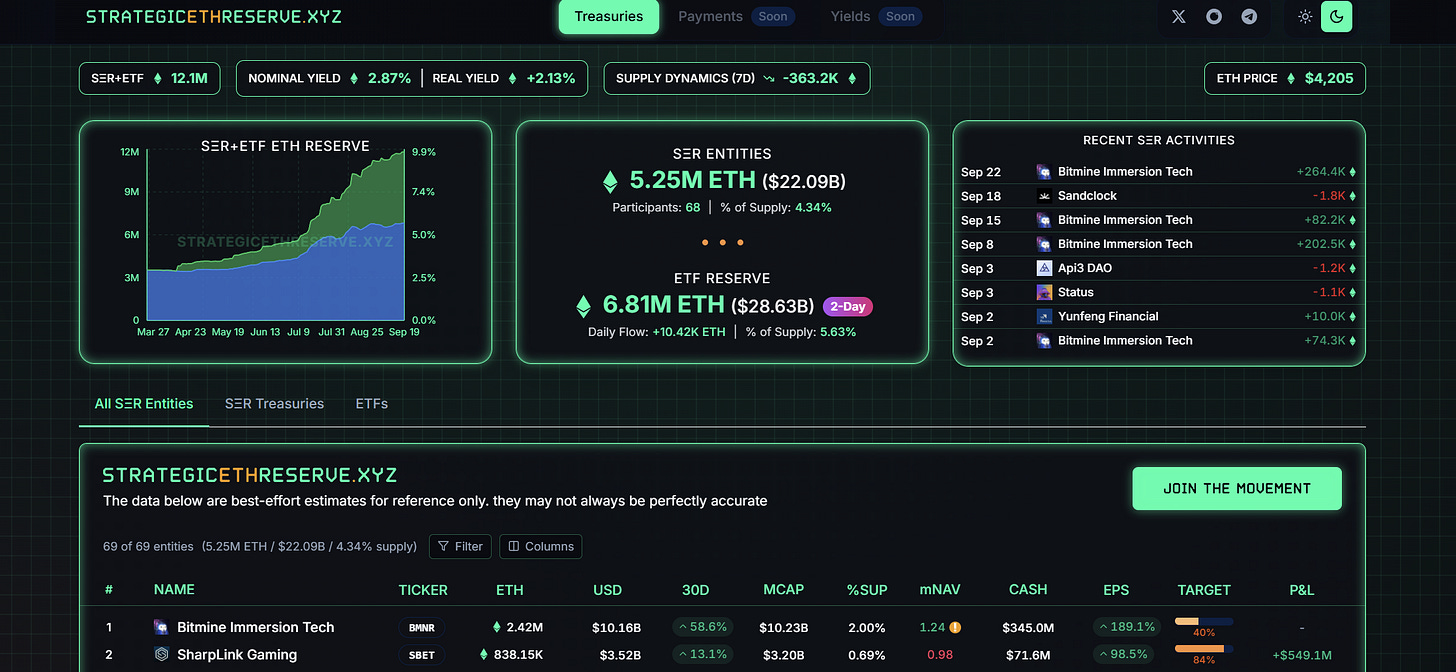Click the SER+ETF 12.1M stat pill
Screen dimensions: 1456x672
click(x=150, y=78)
